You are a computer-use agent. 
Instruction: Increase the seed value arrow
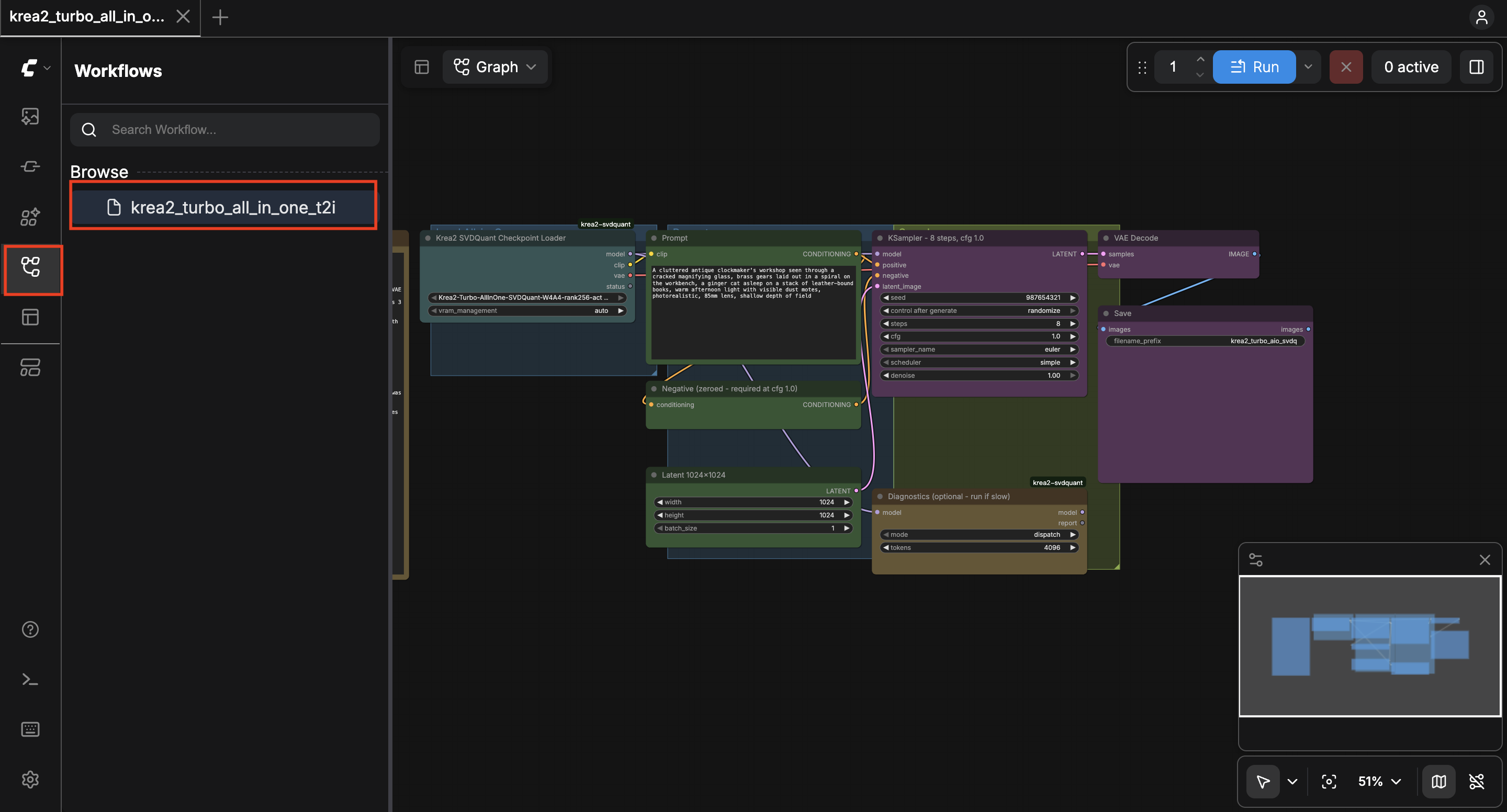pyautogui.click(x=1072, y=298)
